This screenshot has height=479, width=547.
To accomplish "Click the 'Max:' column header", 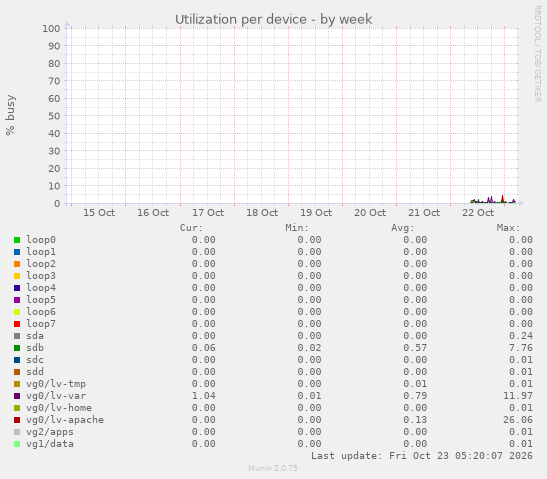I will click(509, 228).
